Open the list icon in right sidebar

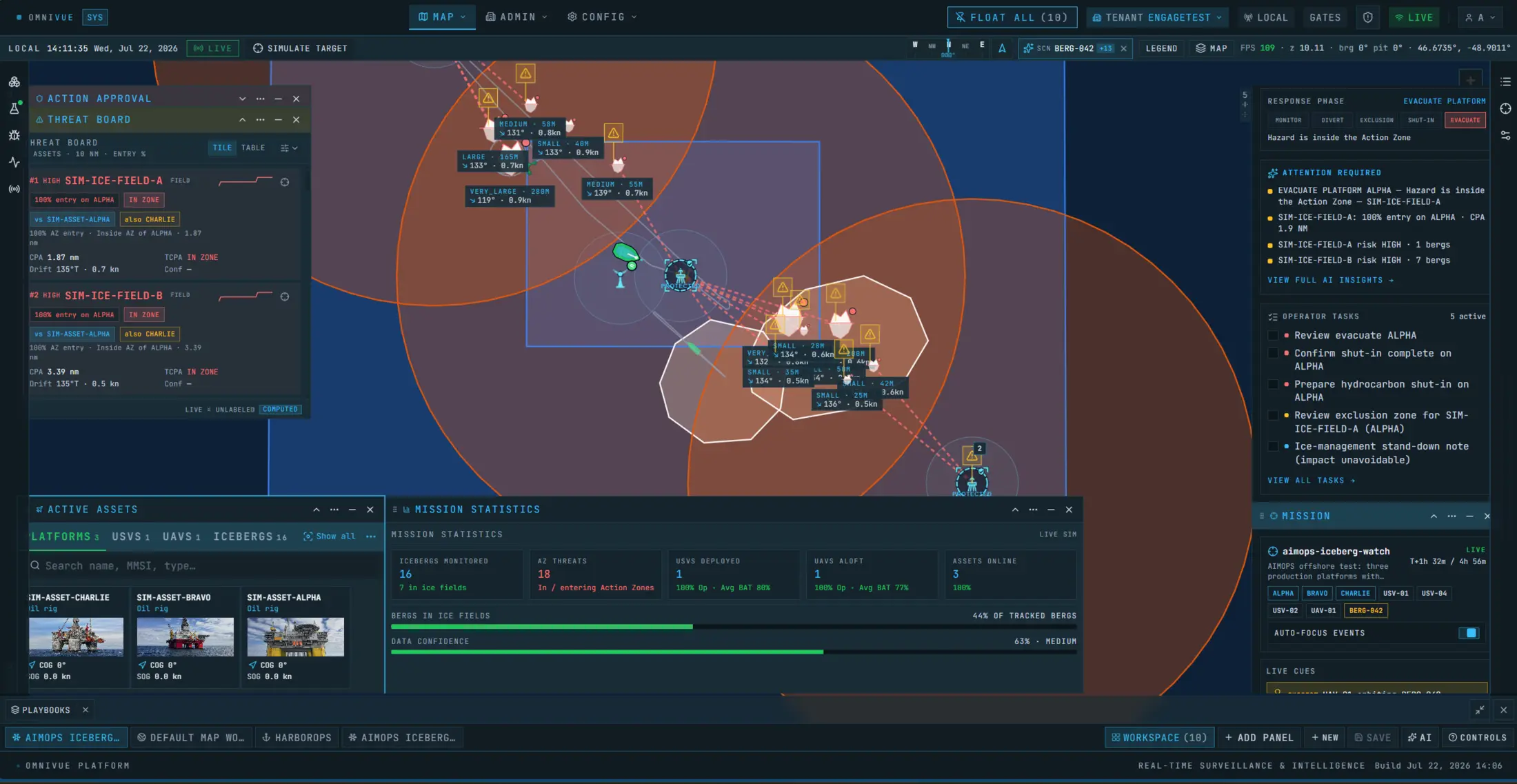pos(1505,82)
